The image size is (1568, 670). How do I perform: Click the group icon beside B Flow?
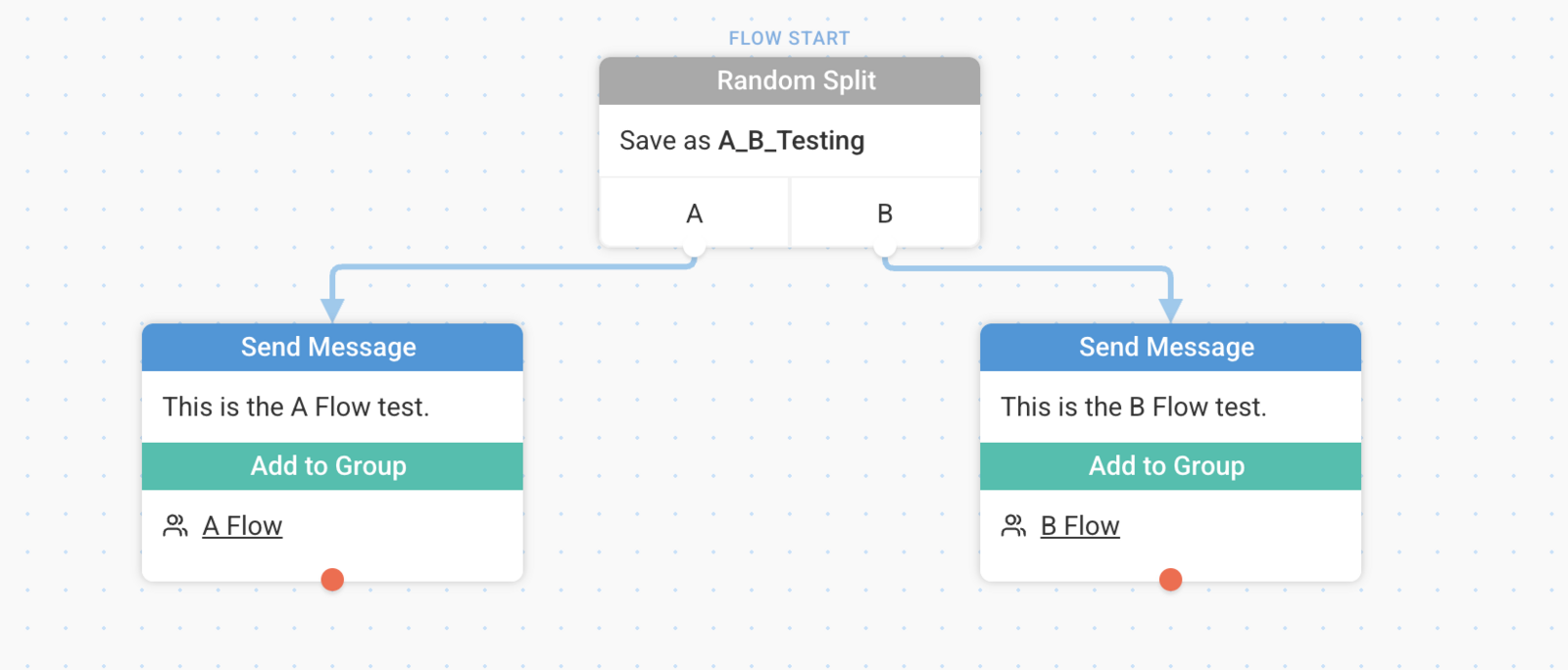click(1013, 526)
